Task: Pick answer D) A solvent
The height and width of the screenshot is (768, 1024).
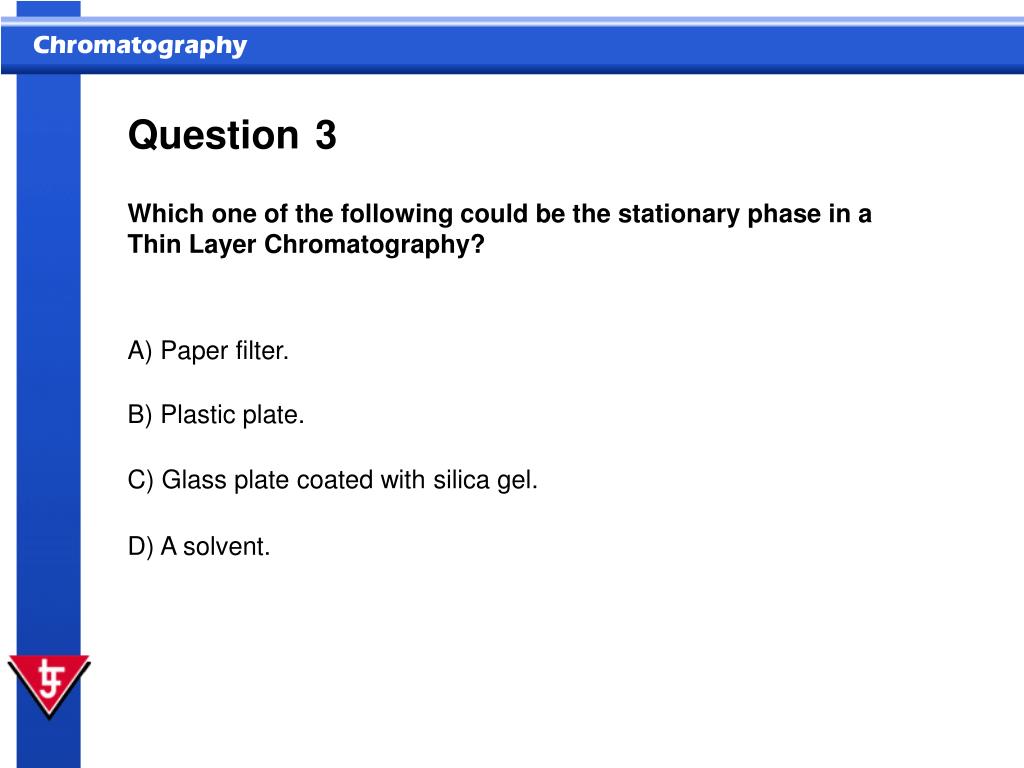Action: coord(199,547)
